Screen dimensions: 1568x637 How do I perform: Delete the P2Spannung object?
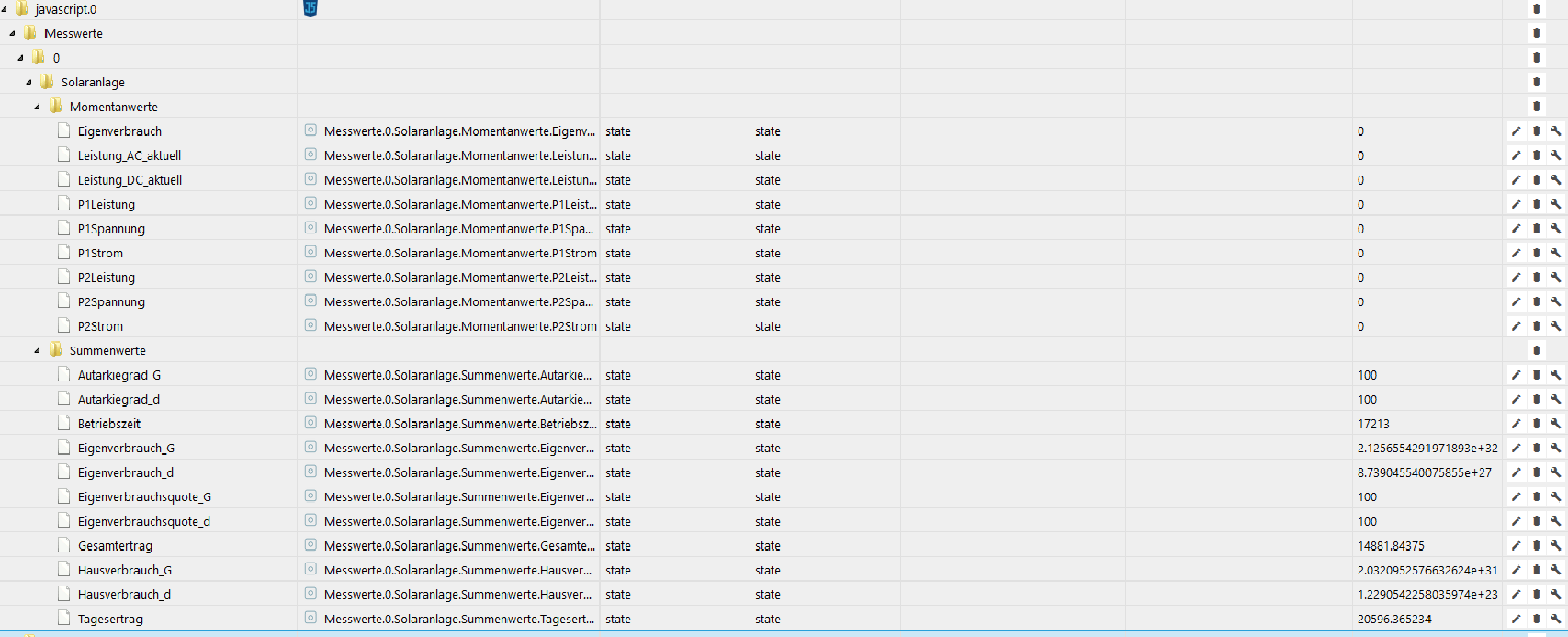(1536, 301)
